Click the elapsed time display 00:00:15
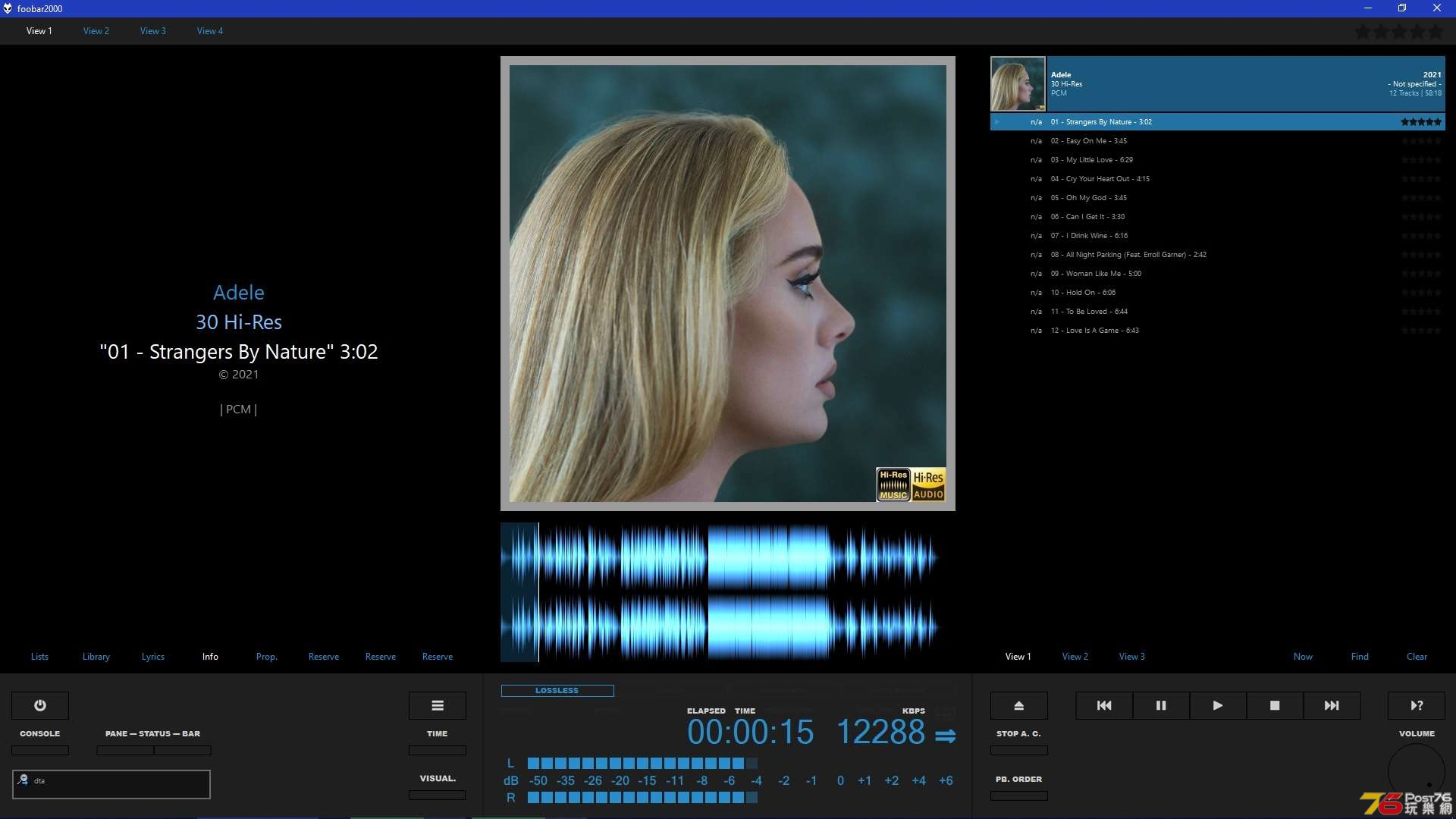Viewport: 1456px width, 819px height. tap(750, 732)
